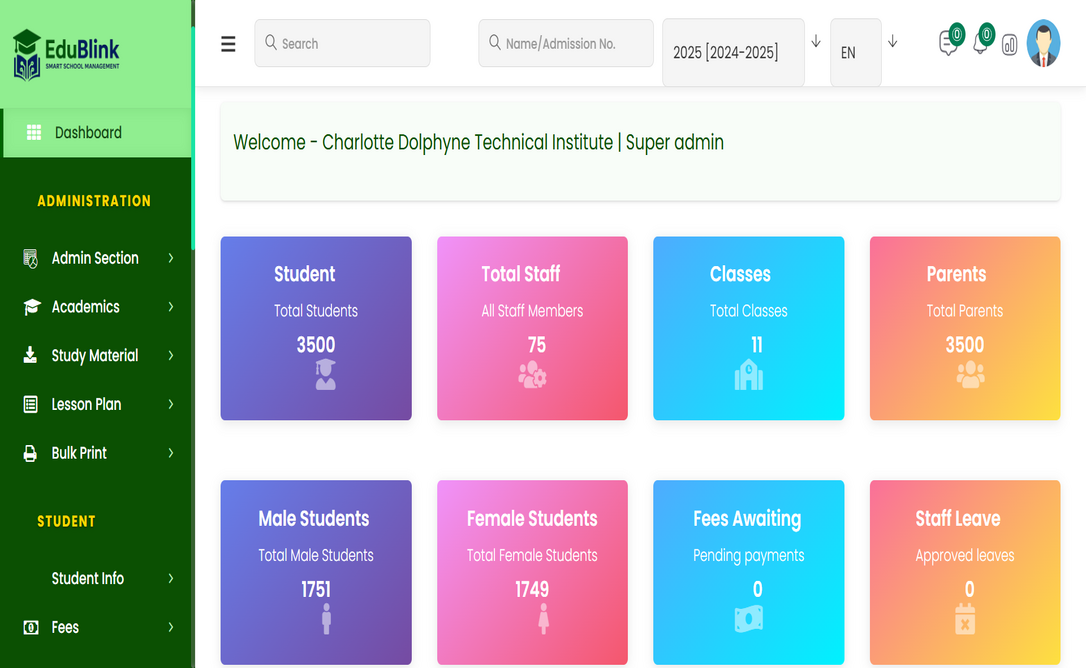
Task: Expand the Academics sidebar menu
Action: point(96,307)
